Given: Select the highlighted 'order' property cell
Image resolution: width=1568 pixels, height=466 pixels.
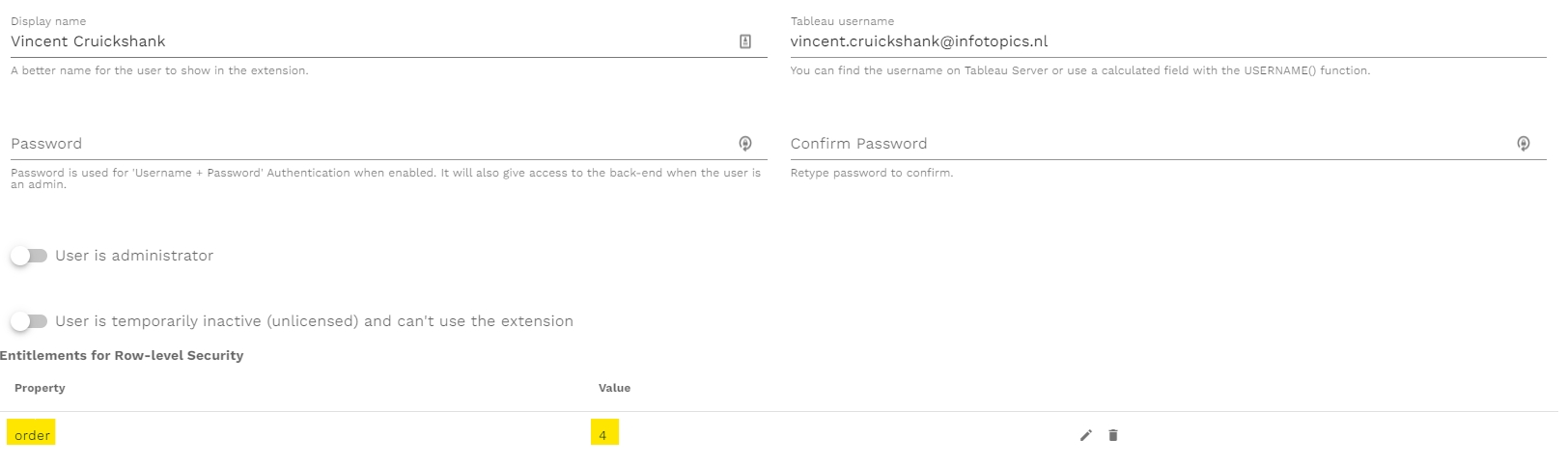Looking at the screenshot, I should 32,435.
